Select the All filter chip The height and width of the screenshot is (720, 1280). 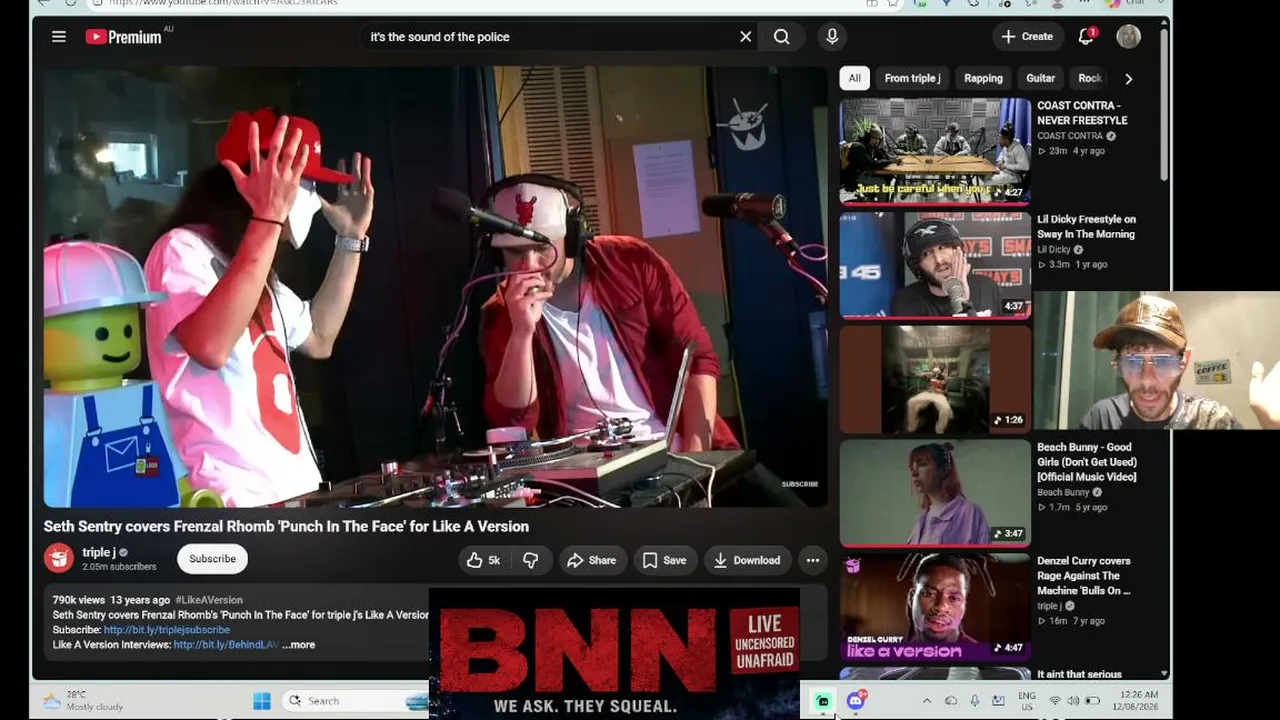click(x=854, y=78)
